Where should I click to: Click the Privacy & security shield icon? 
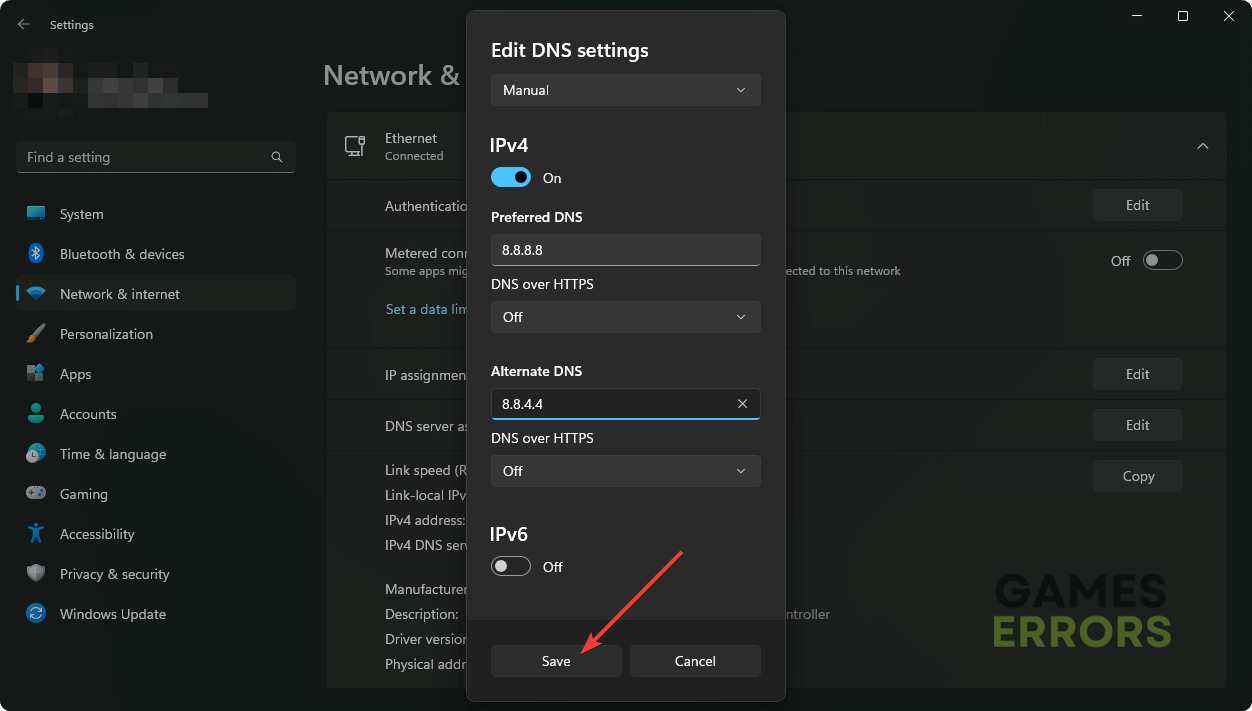click(36, 574)
